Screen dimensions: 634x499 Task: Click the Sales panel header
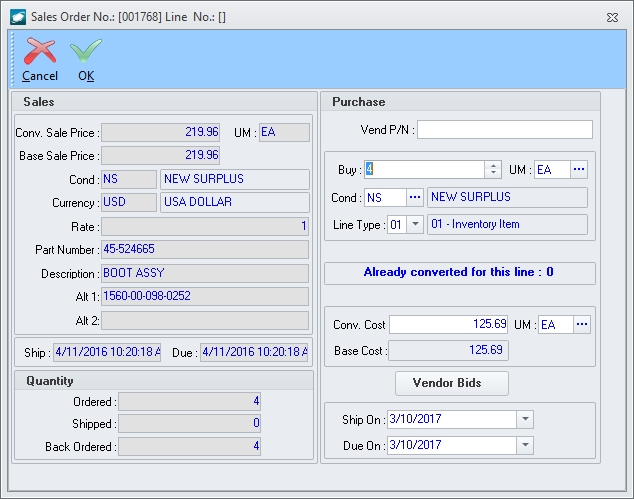(x=165, y=102)
